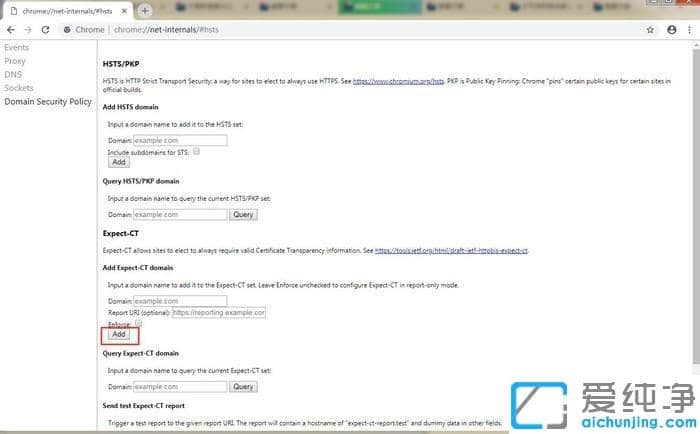The width and height of the screenshot is (700, 434).
Task: Enable Include subdomains for STS checkbox
Action: (x=197, y=151)
